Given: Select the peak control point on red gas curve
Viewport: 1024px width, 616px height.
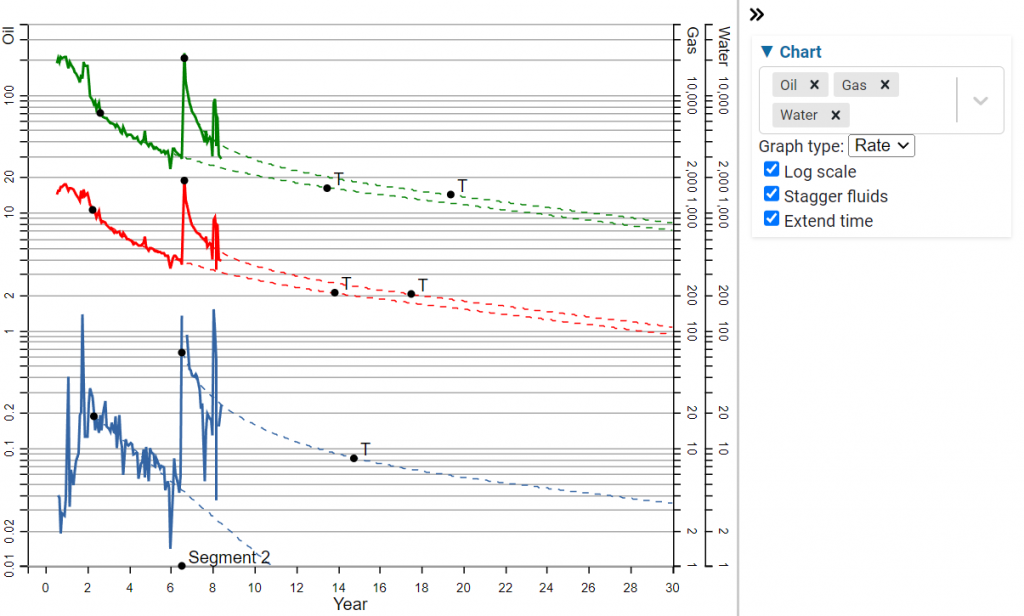Looking at the screenshot, I should pyautogui.click(x=184, y=181).
